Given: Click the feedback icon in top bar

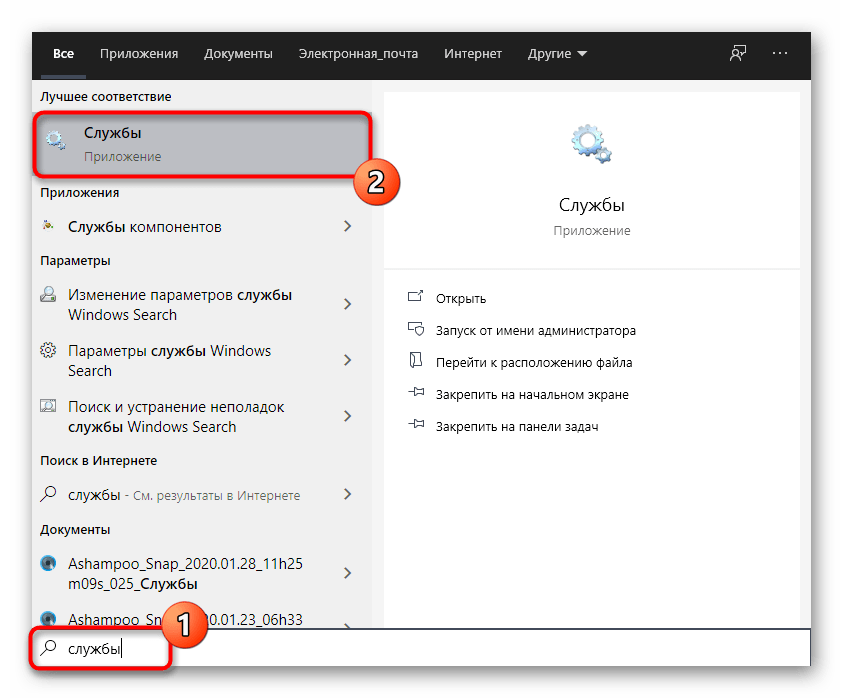Looking at the screenshot, I should tap(738, 54).
